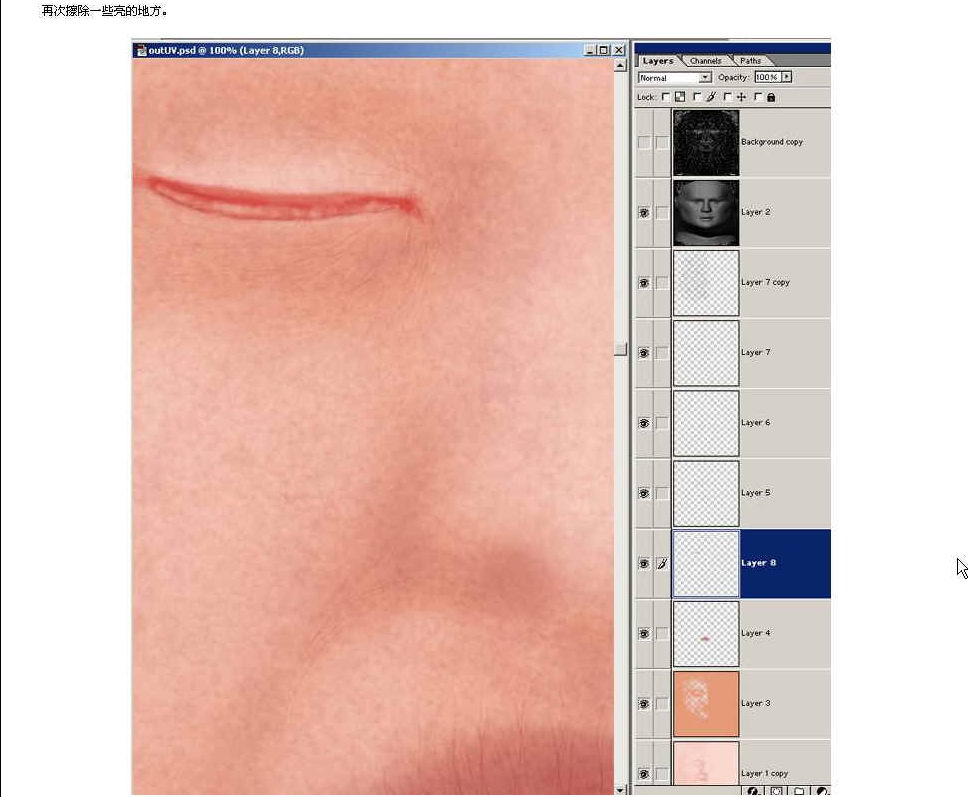This screenshot has height=797, width=968.
Task: Enable lock transparent pixels checkbox
Action: click(665, 97)
